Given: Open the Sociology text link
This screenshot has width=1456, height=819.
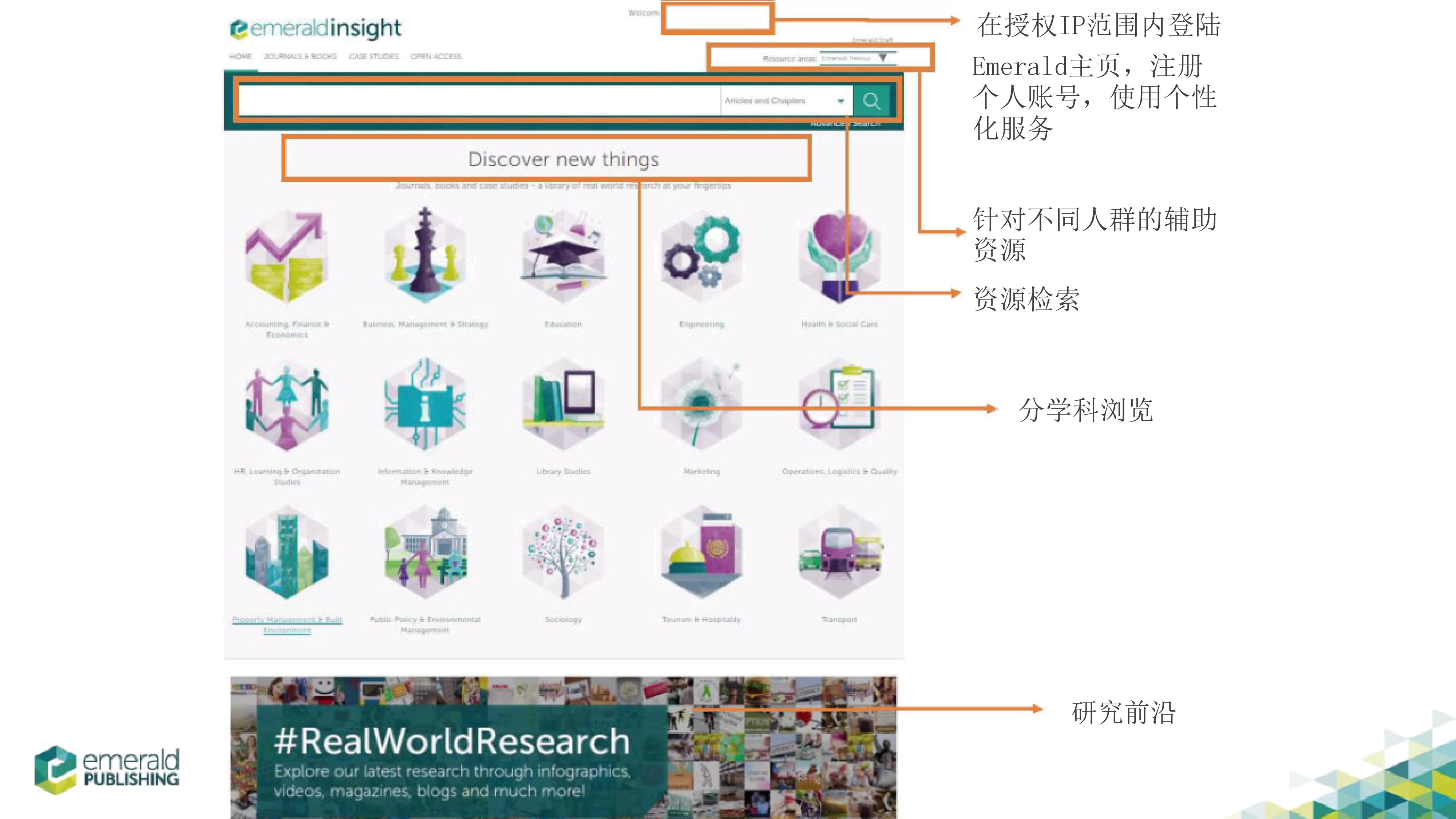Looking at the screenshot, I should coord(563,620).
